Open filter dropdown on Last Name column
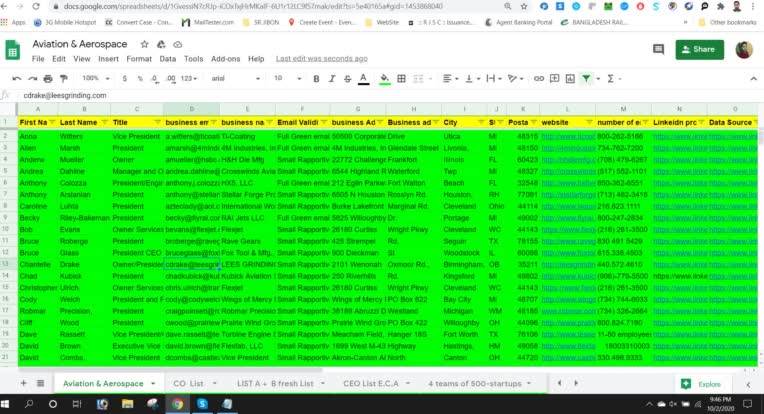 (x=104, y=122)
